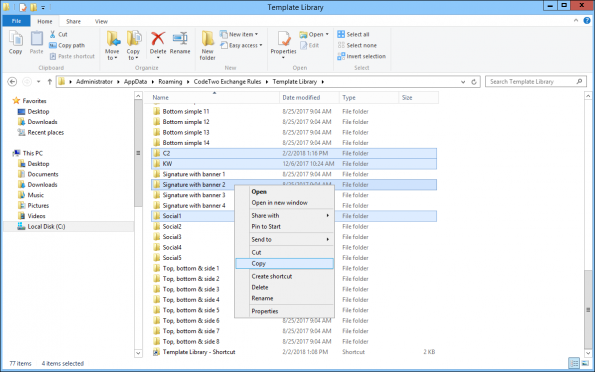Click the red X Delete ribbon icon

[x=158, y=39]
